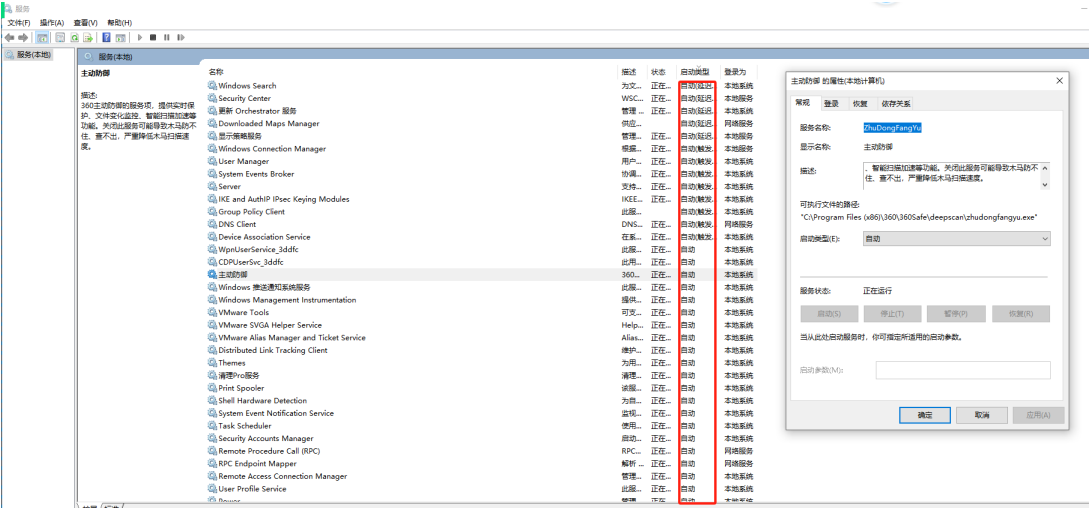Screen dimensions: 1089x508
Task: Click the 停止(T) button
Action: click(892, 314)
